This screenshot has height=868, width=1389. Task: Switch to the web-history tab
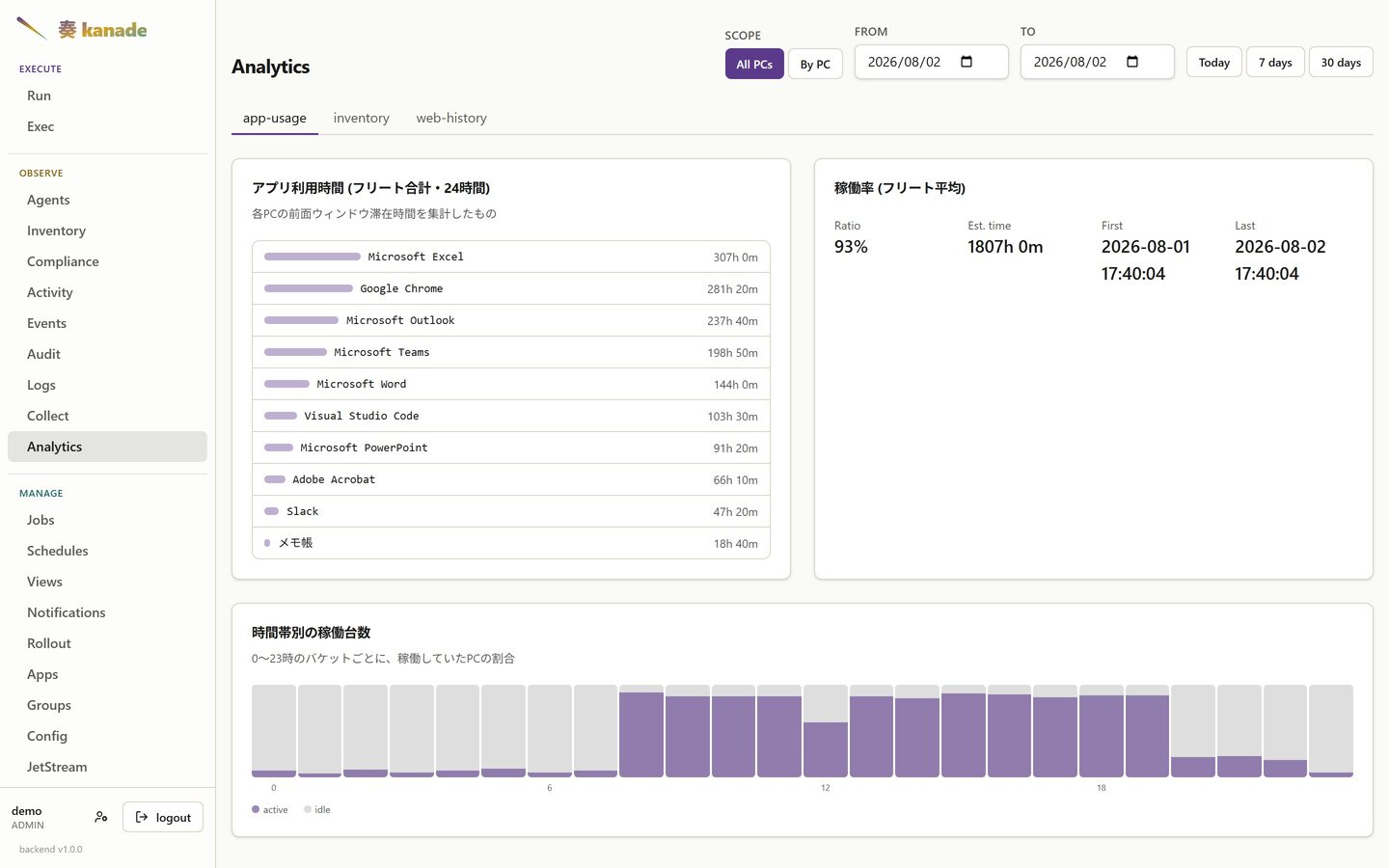click(x=451, y=118)
